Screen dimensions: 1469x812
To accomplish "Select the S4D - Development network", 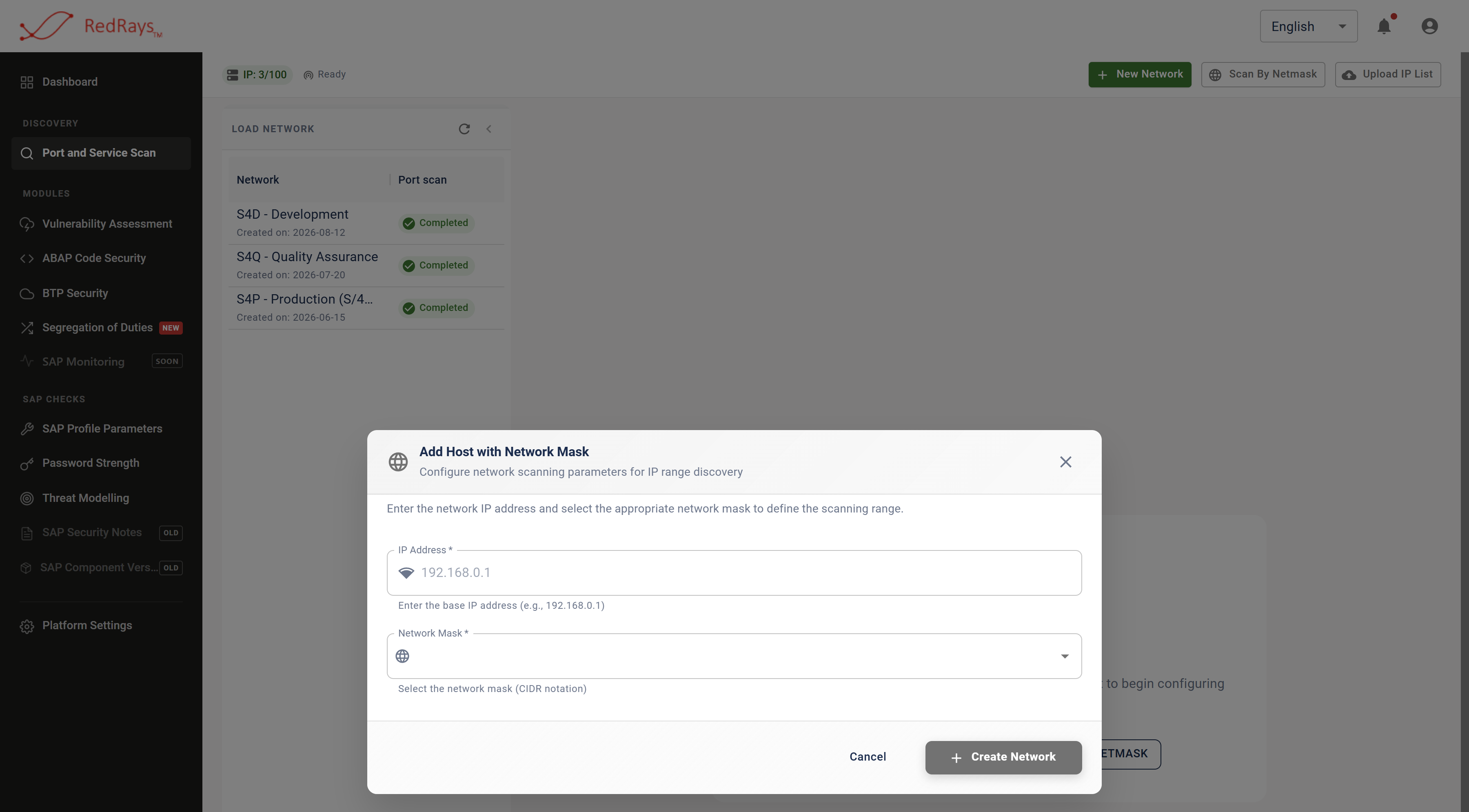I will [x=366, y=223].
